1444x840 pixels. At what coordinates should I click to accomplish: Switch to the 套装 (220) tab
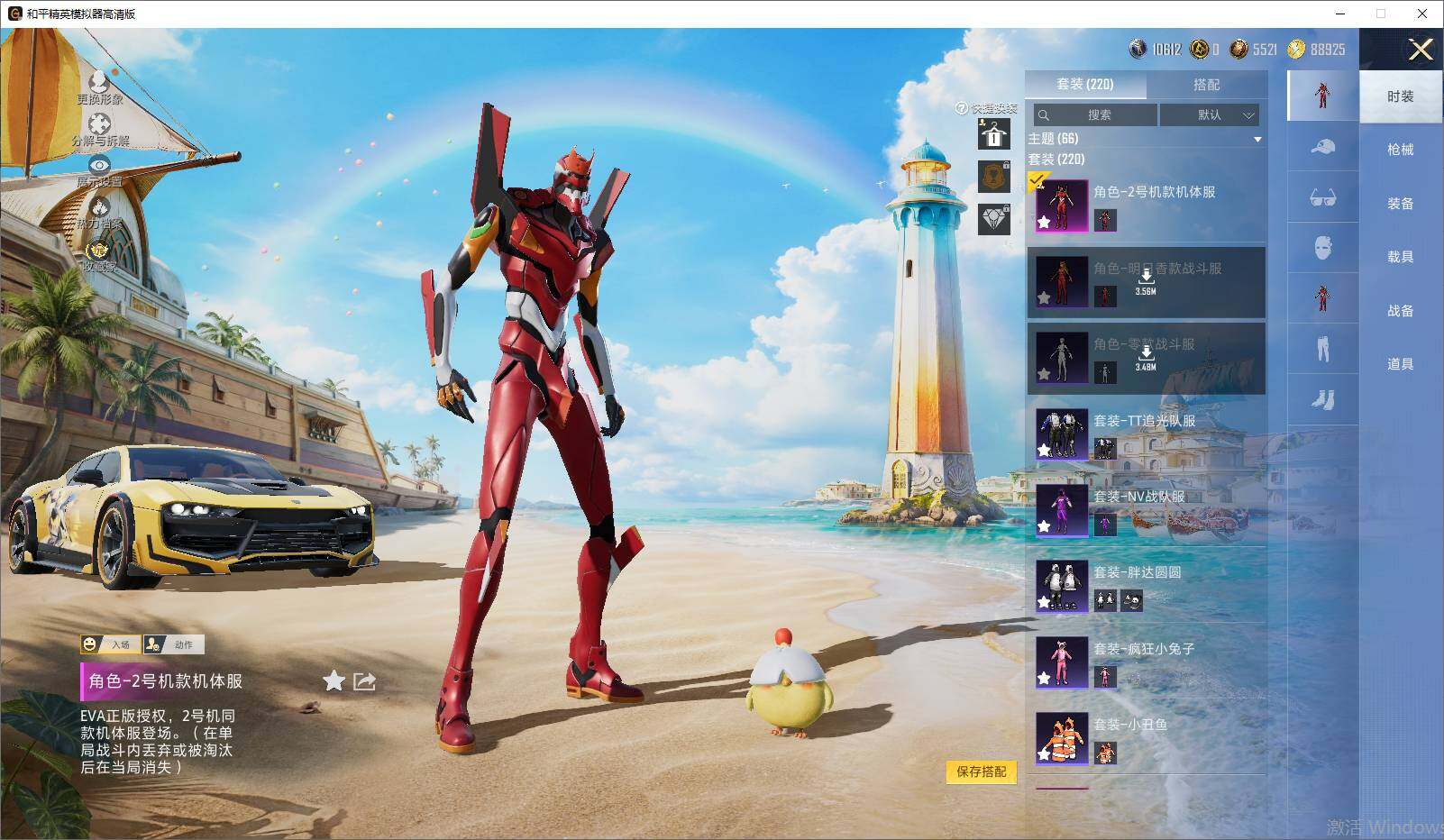(1085, 84)
